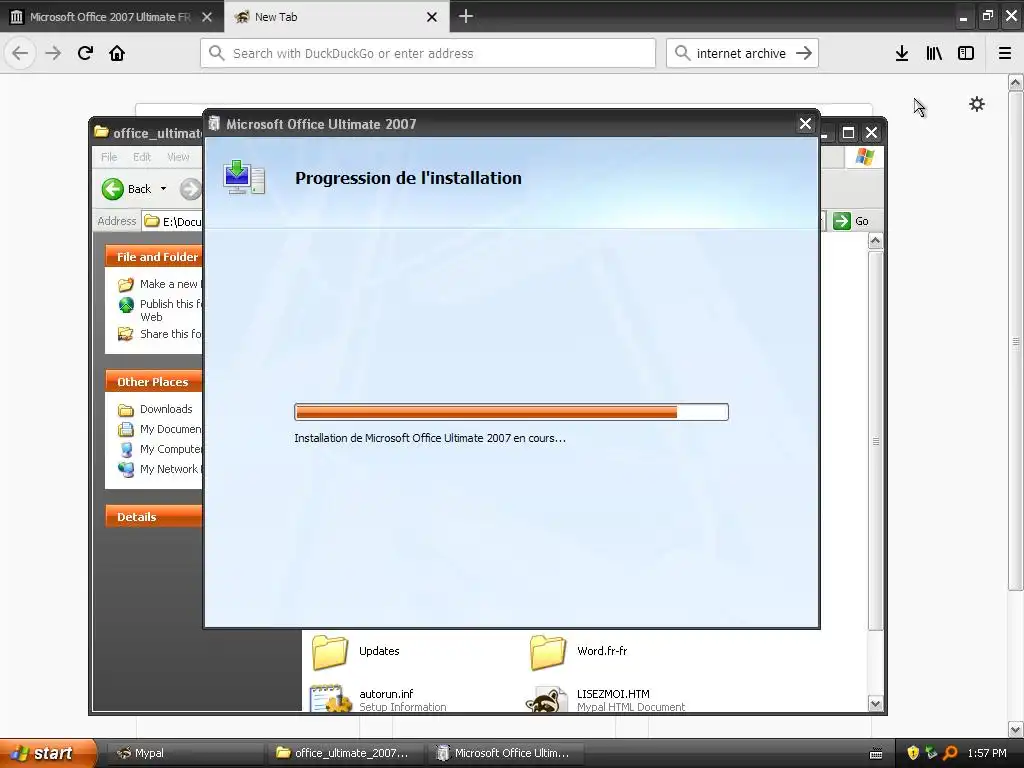Open New Tab settings gear
The width and height of the screenshot is (1024, 768).
pyautogui.click(x=976, y=104)
